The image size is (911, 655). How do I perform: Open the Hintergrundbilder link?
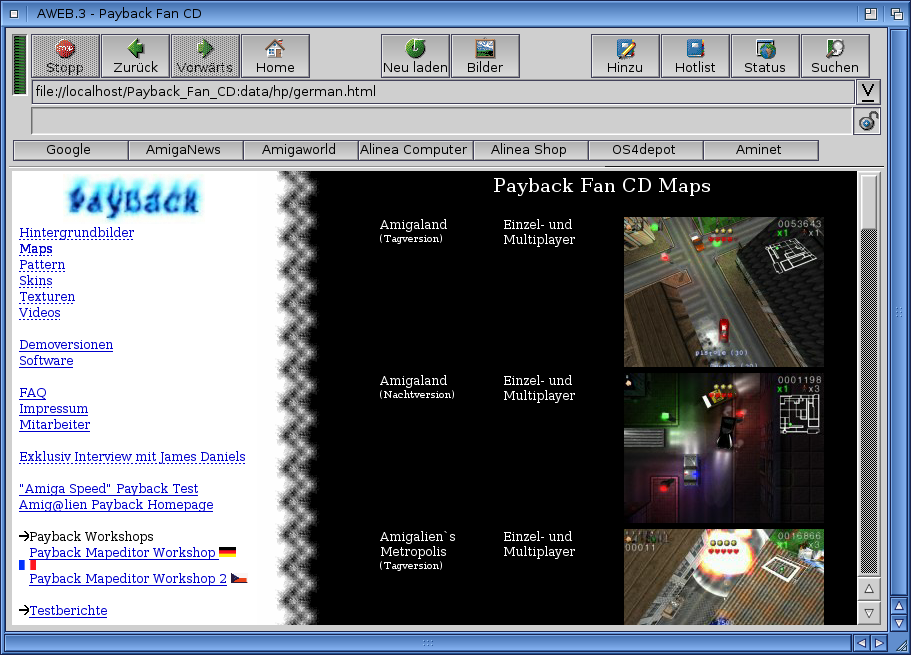point(77,233)
